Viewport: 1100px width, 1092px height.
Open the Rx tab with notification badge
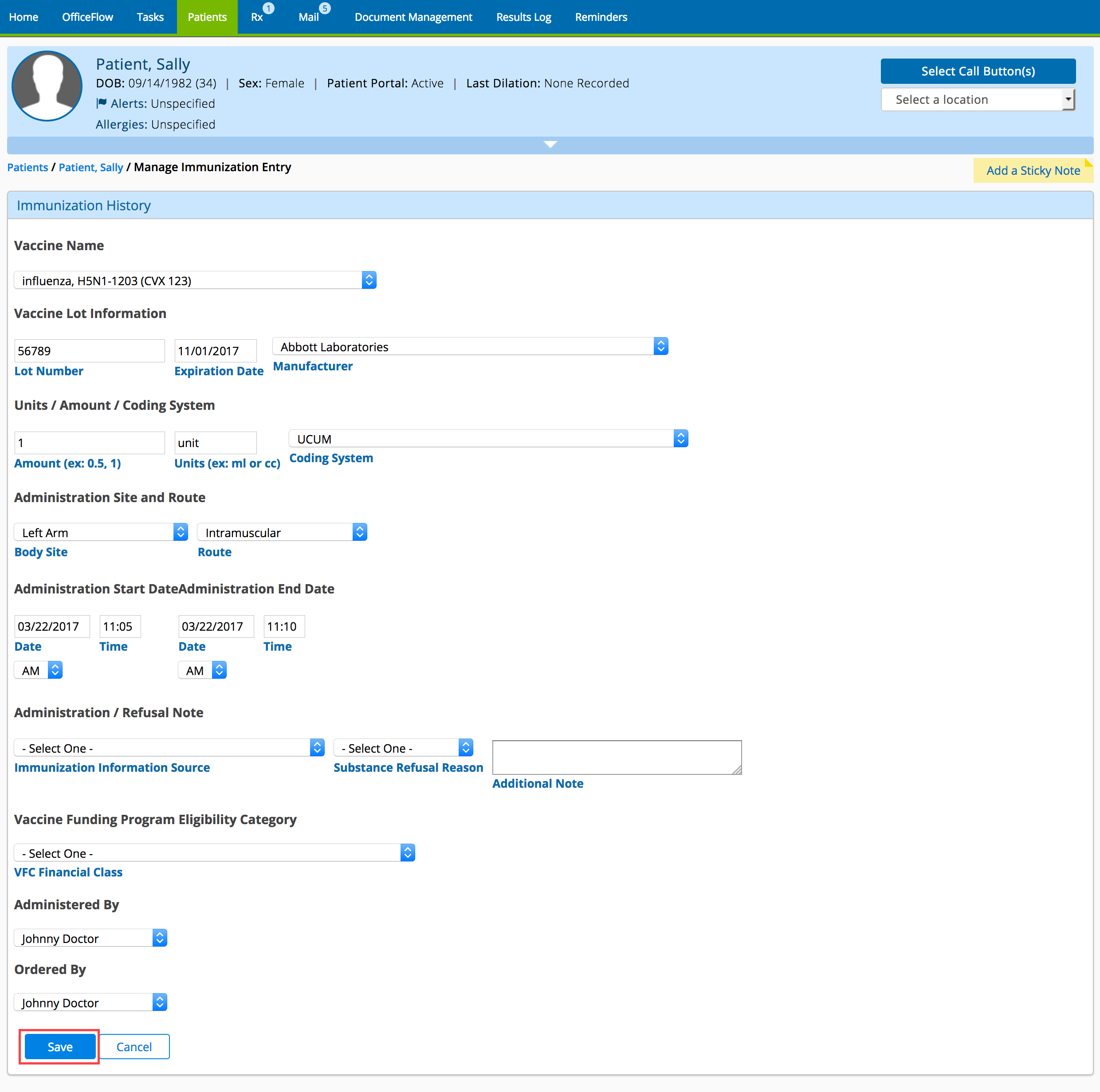coord(257,17)
